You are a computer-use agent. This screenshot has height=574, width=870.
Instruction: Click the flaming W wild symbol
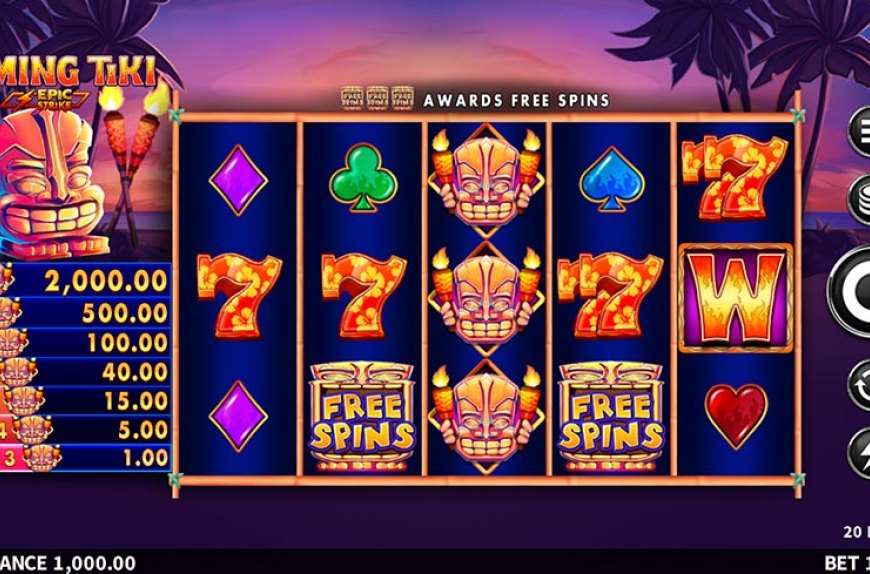coord(735,298)
